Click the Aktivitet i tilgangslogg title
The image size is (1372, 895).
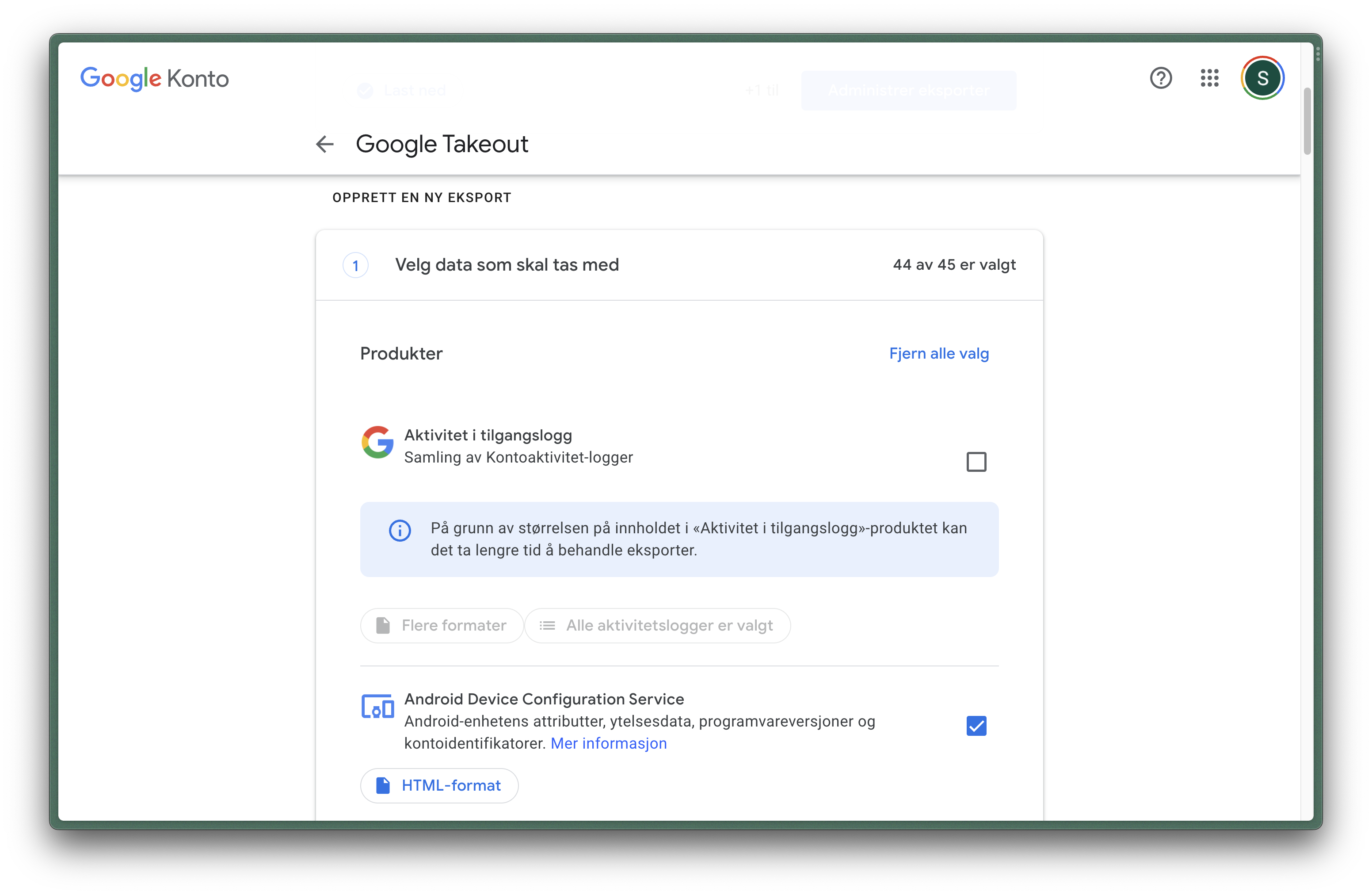pyautogui.click(x=488, y=436)
